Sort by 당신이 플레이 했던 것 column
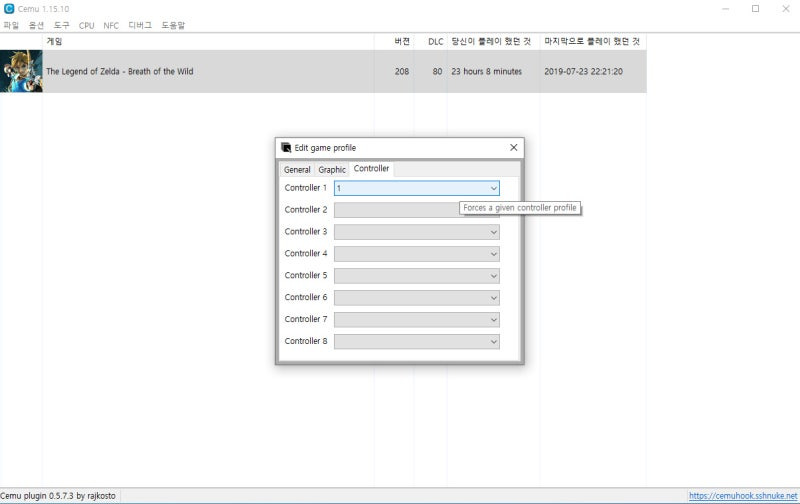 pos(493,41)
